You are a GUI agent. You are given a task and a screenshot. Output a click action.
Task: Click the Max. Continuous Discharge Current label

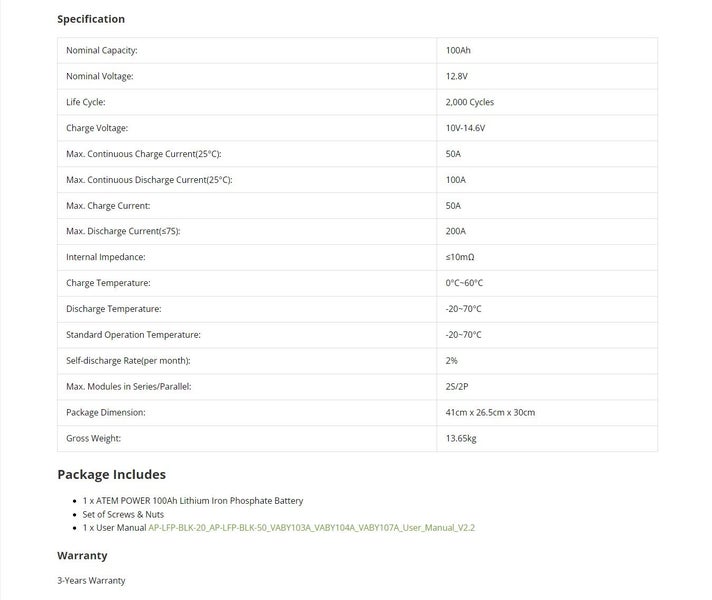149,180
